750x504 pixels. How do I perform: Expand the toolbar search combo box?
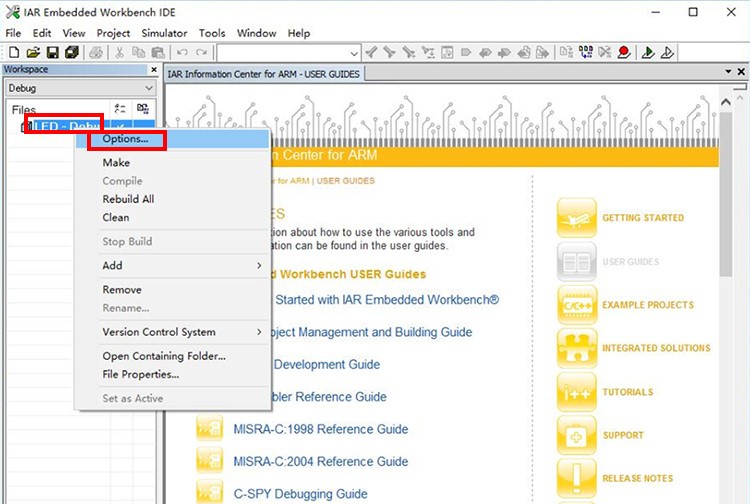(x=354, y=53)
